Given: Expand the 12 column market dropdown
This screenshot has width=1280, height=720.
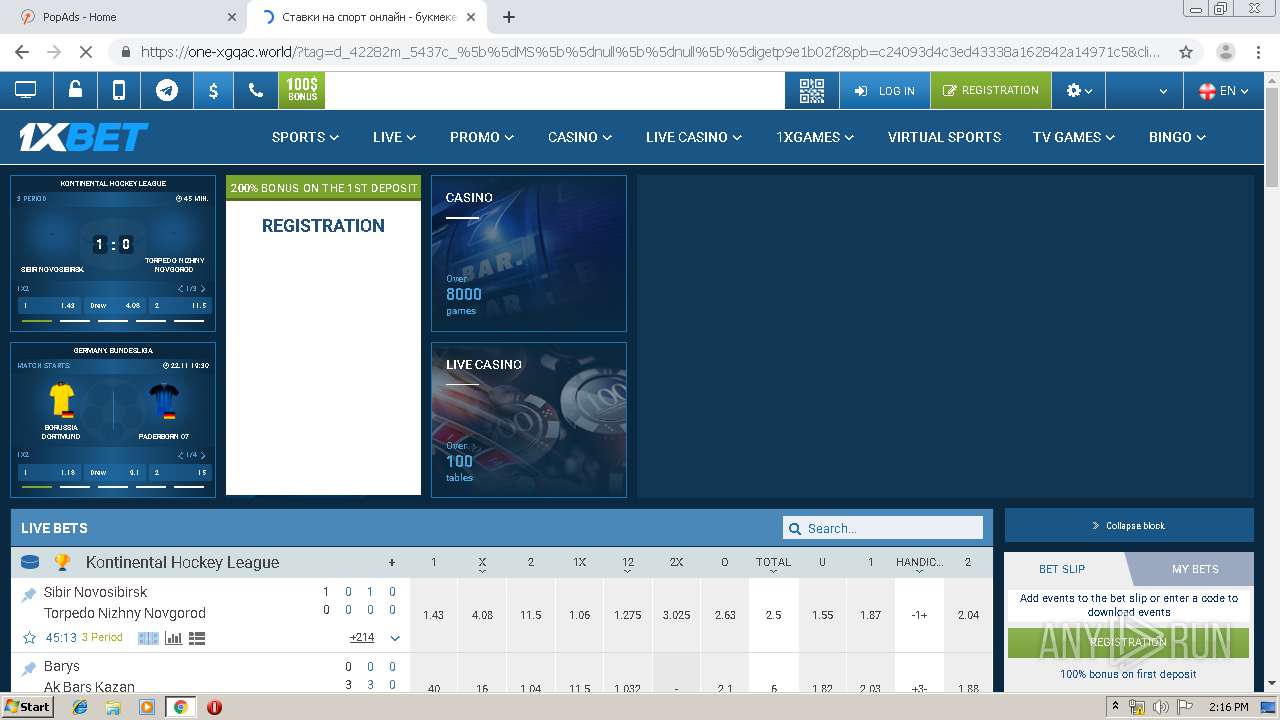Looking at the screenshot, I should (628, 564).
